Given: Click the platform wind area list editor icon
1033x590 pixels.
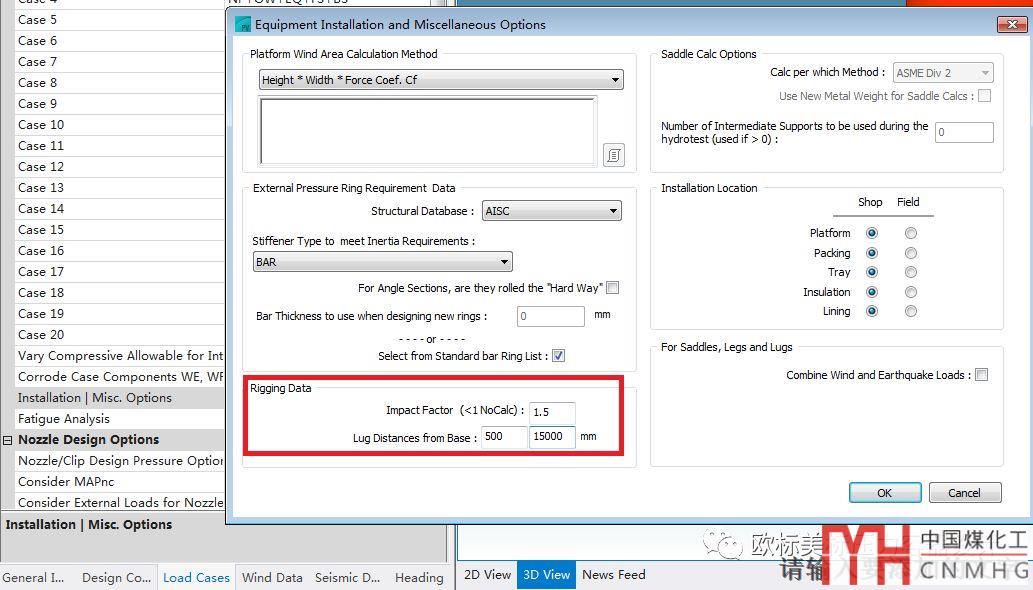Looking at the screenshot, I should 613,155.
